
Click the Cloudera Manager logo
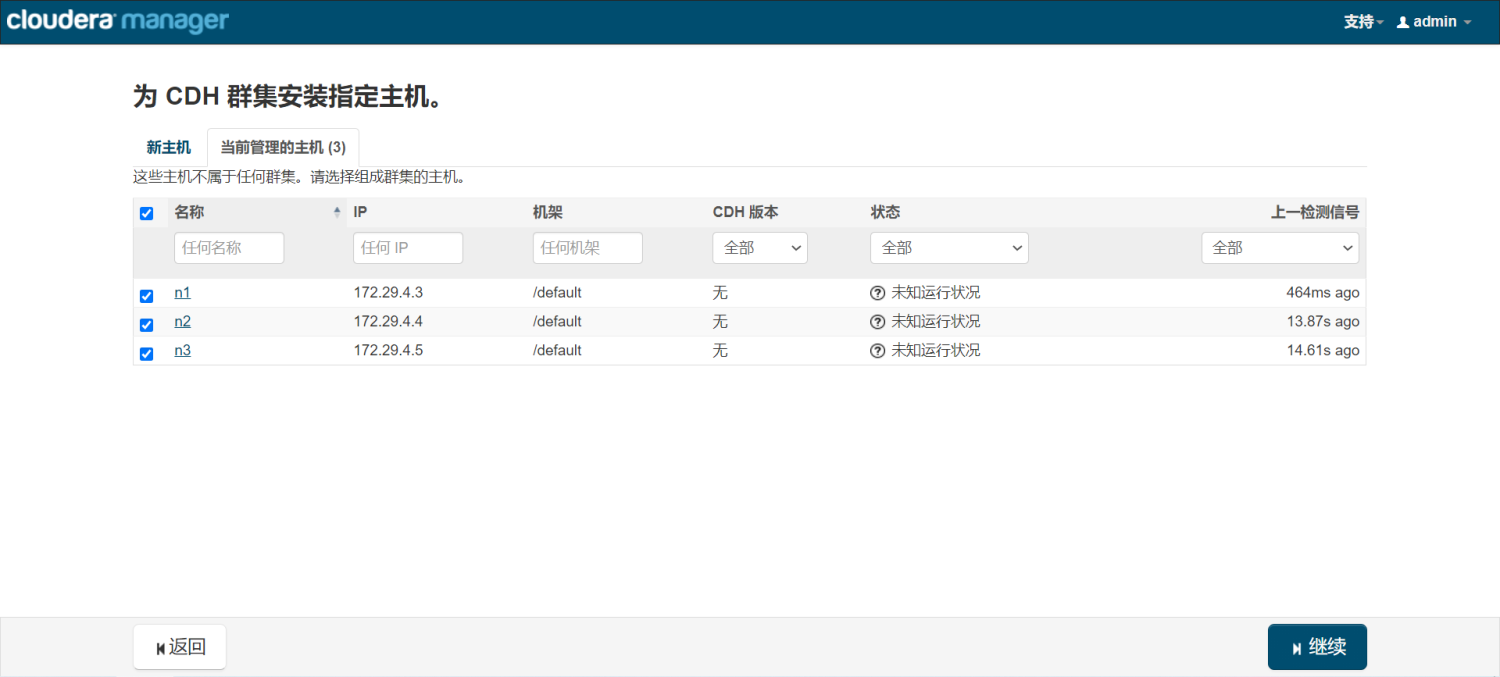(118, 20)
